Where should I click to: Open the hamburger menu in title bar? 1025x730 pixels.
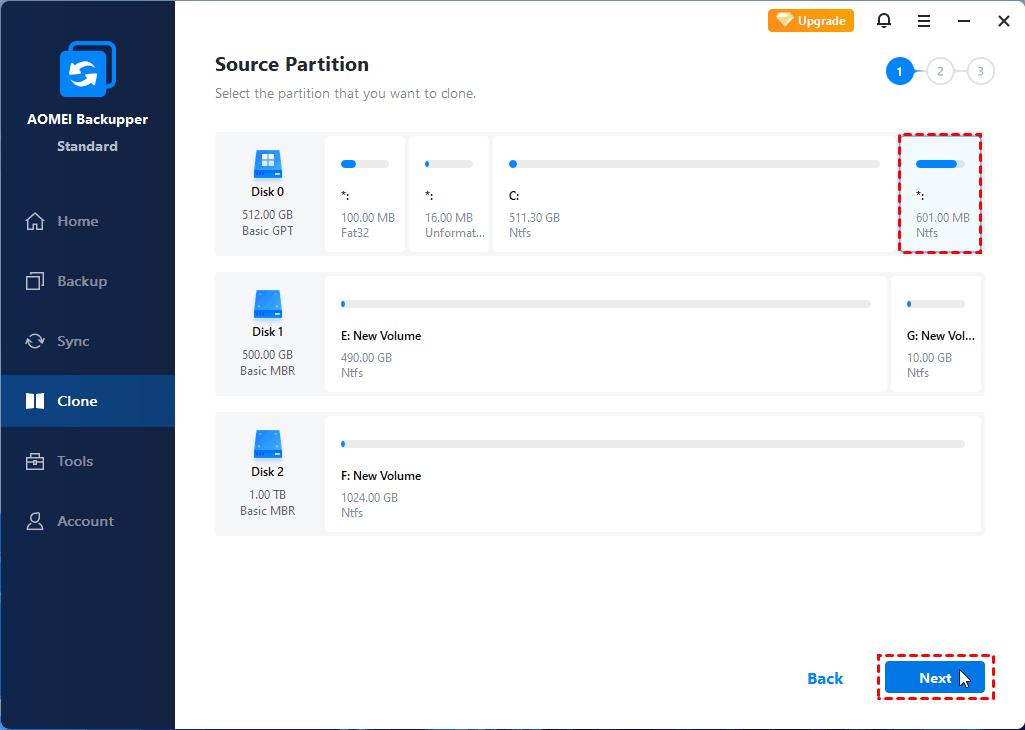[x=924, y=20]
